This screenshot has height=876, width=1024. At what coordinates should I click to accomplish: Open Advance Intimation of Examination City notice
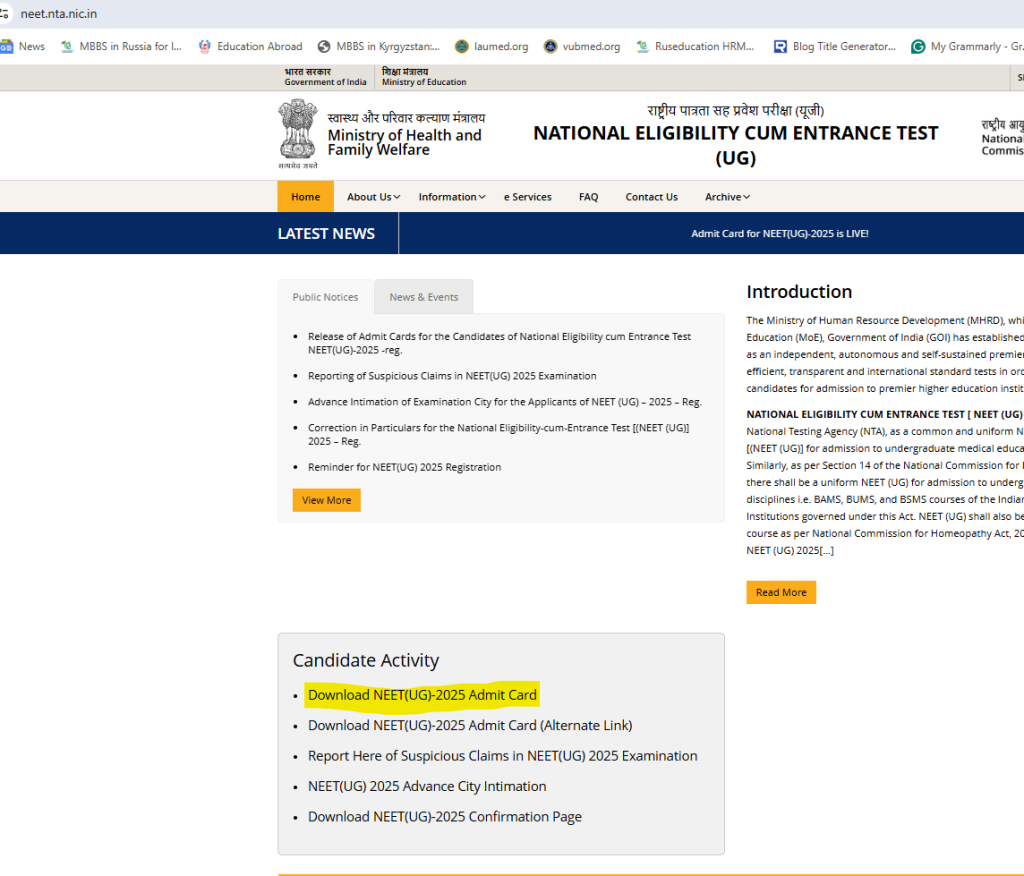(505, 402)
